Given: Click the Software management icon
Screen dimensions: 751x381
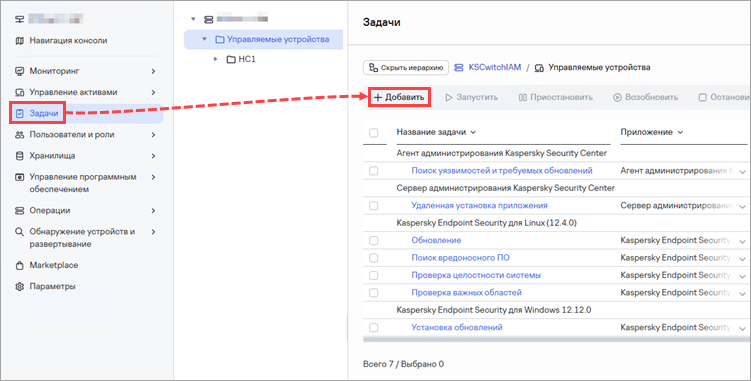Looking at the screenshot, I should (20, 177).
